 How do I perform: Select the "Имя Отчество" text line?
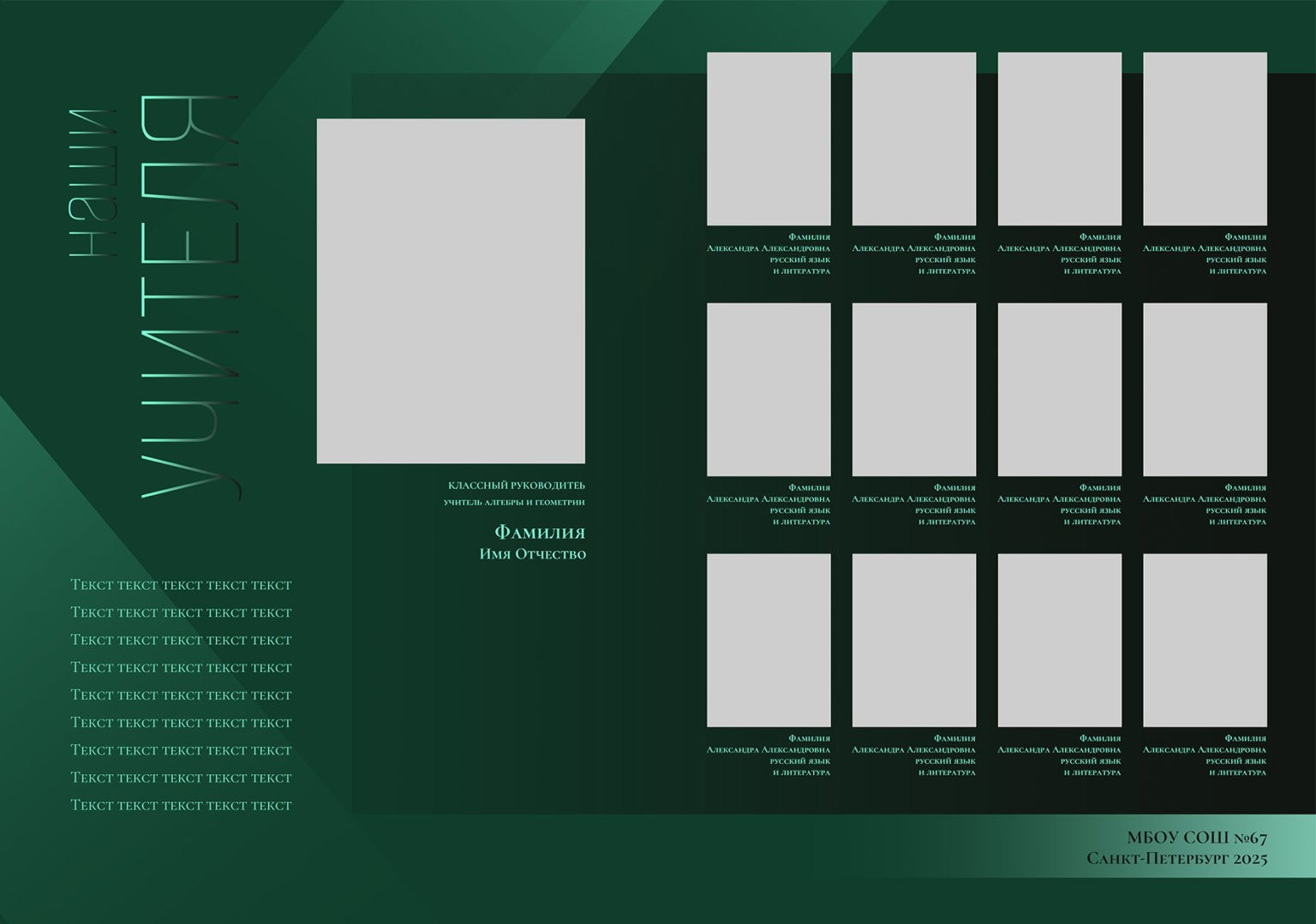(532, 554)
